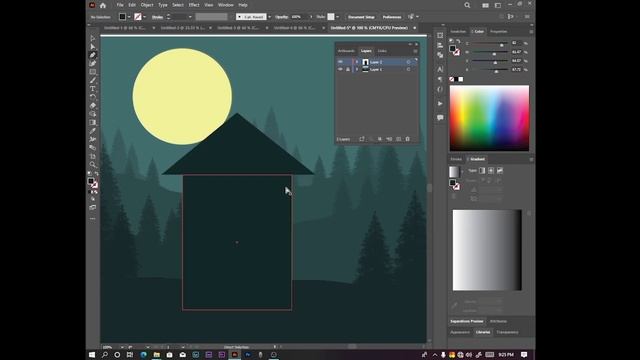
Task: Open the search icon in top bar
Action: (467, 5)
